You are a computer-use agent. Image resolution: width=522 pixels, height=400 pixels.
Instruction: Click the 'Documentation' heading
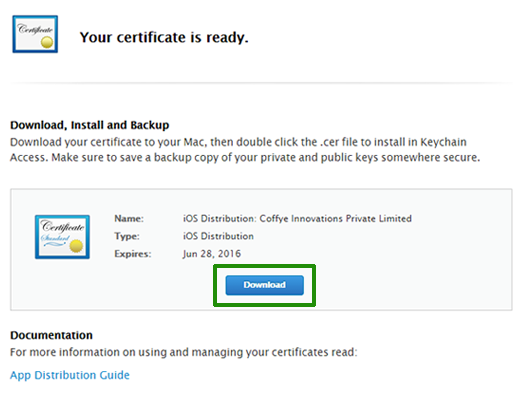(51, 335)
